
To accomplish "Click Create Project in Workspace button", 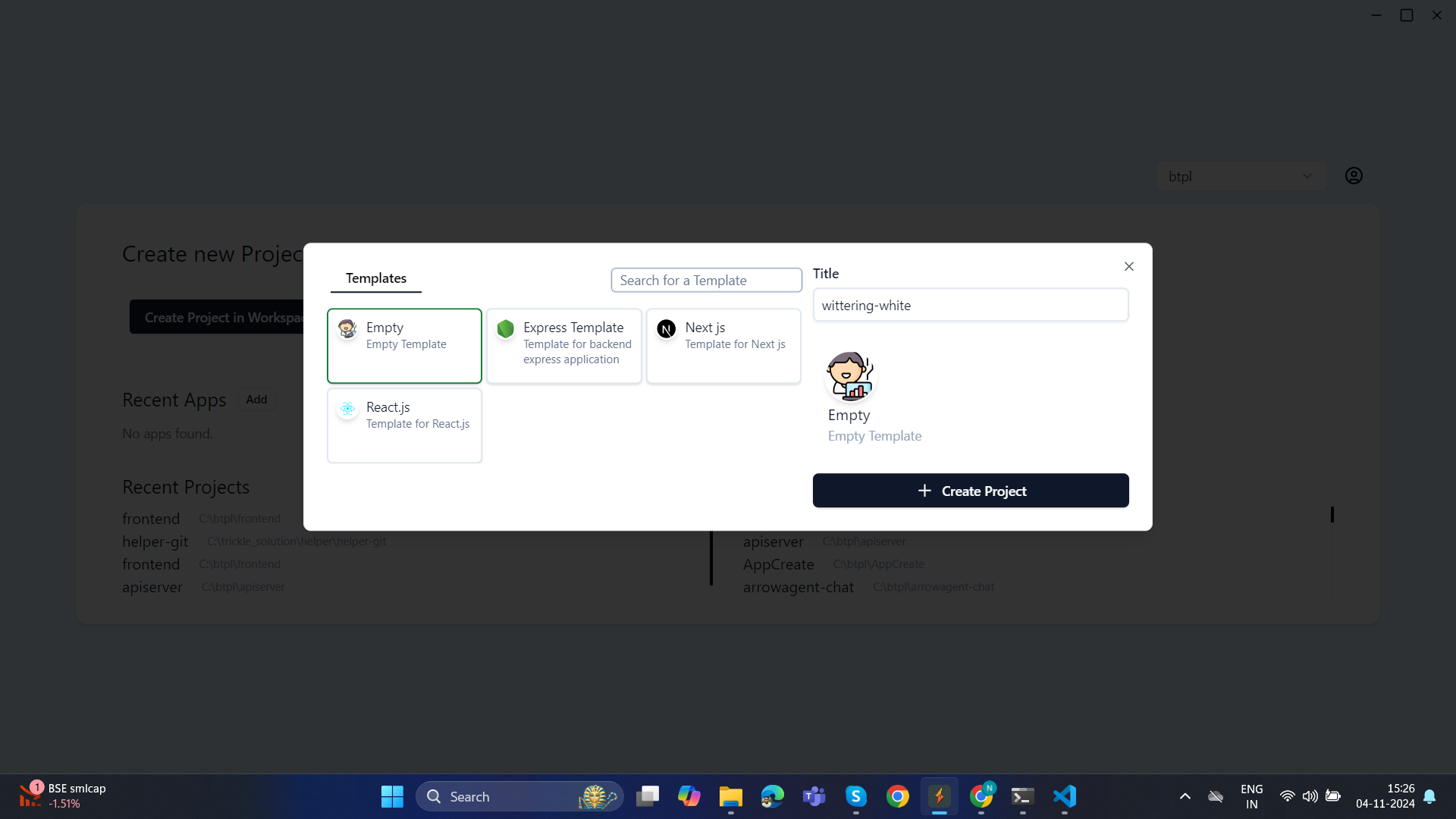I will 217,317.
